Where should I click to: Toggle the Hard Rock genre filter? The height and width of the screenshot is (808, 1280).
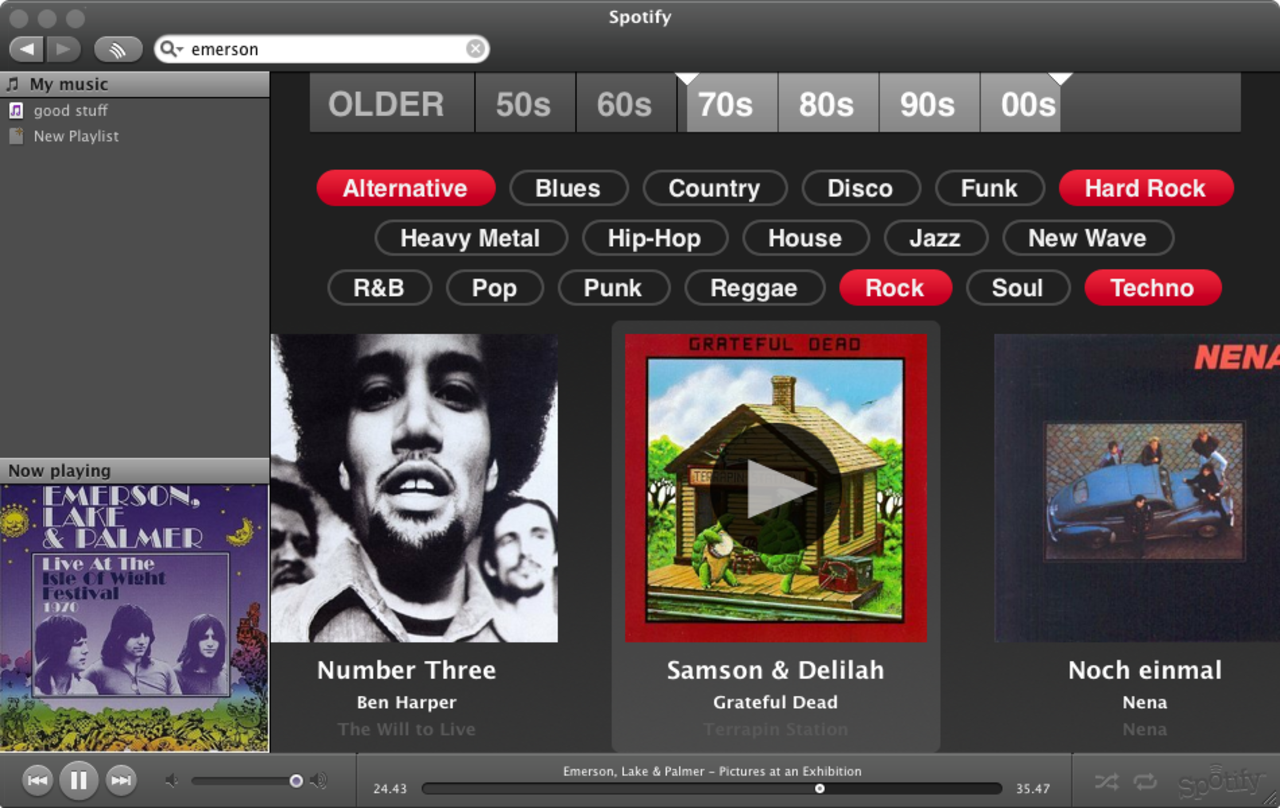1146,188
